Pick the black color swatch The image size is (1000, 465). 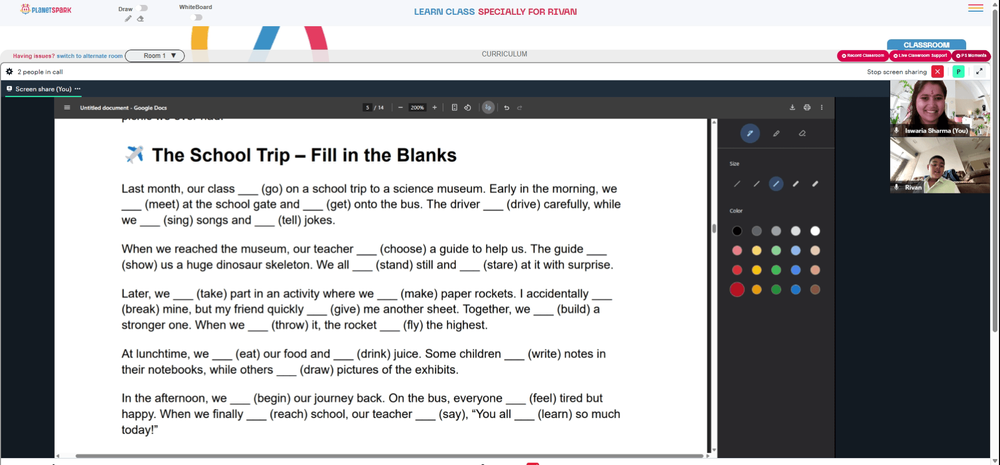click(x=737, y=231)
